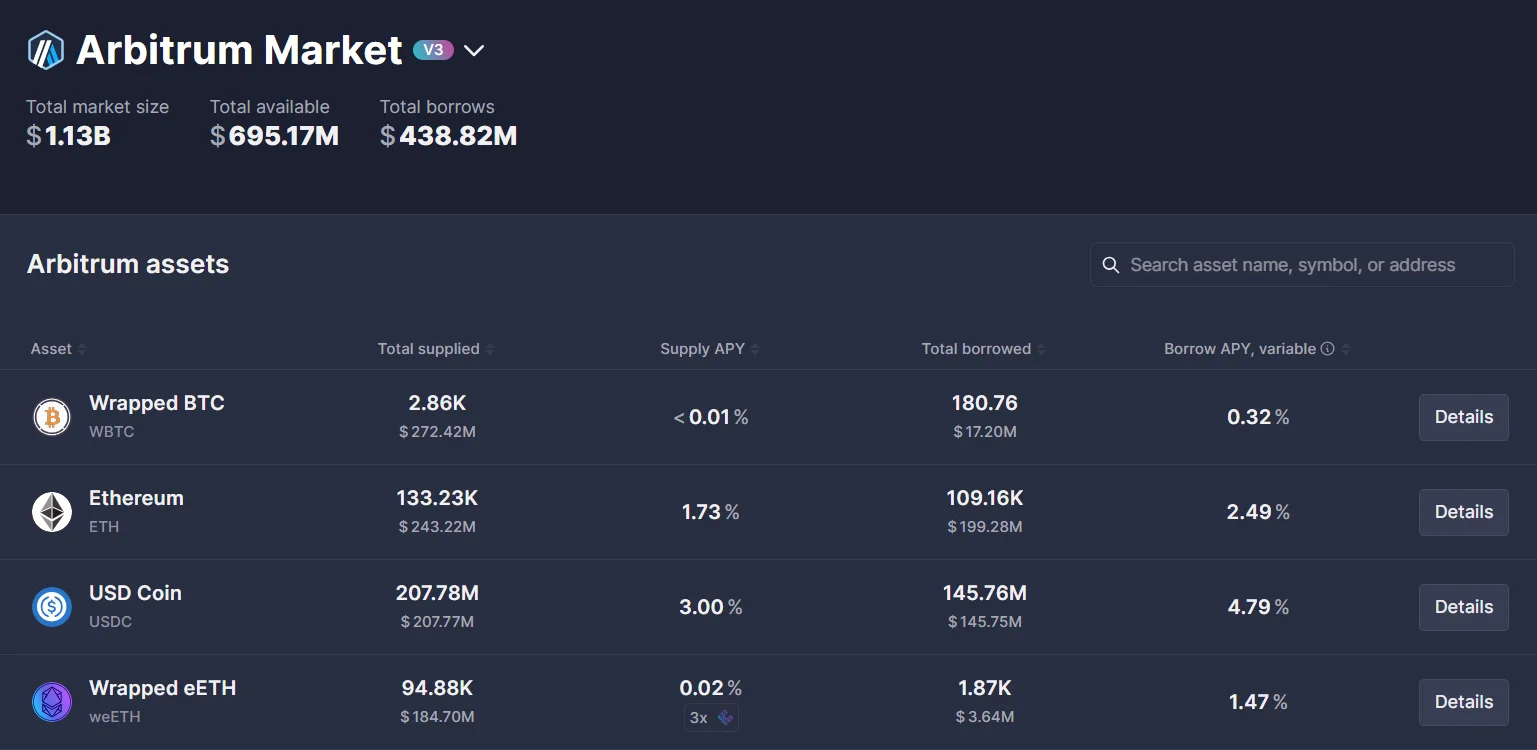Open the market selector chevron dropdown
This screenshot has height=750, width=1537.
click(474, 50)
